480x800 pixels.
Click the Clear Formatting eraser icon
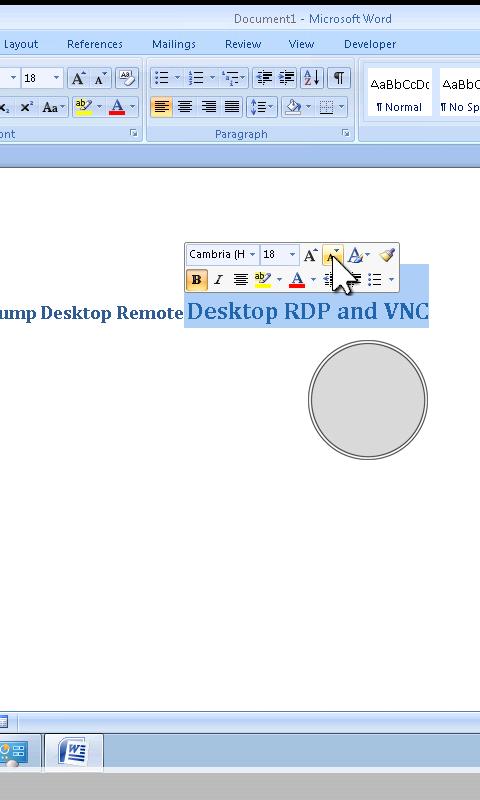pyautogui.click(x=127, y=78)
